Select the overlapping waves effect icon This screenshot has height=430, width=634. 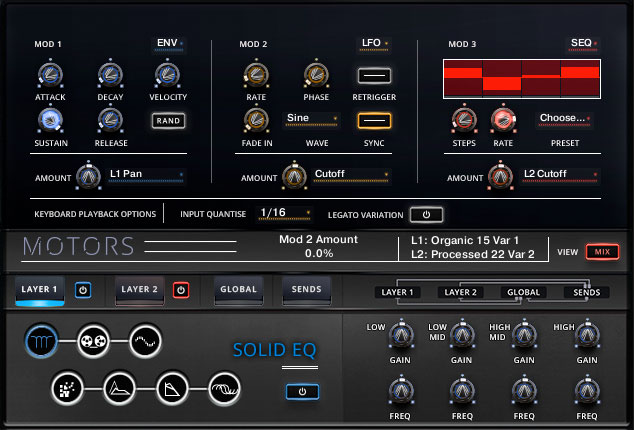(x=224, y=386)
